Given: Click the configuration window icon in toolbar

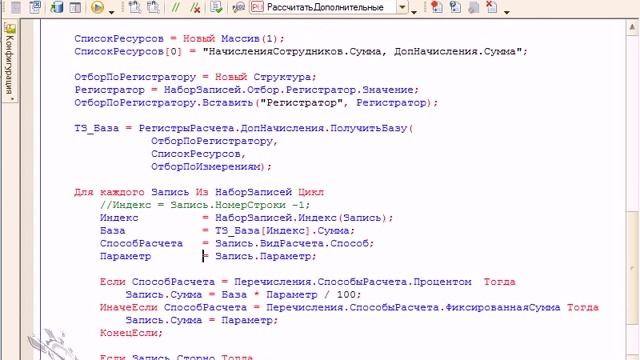Looking at the screenshot, I should pos(36,7).
